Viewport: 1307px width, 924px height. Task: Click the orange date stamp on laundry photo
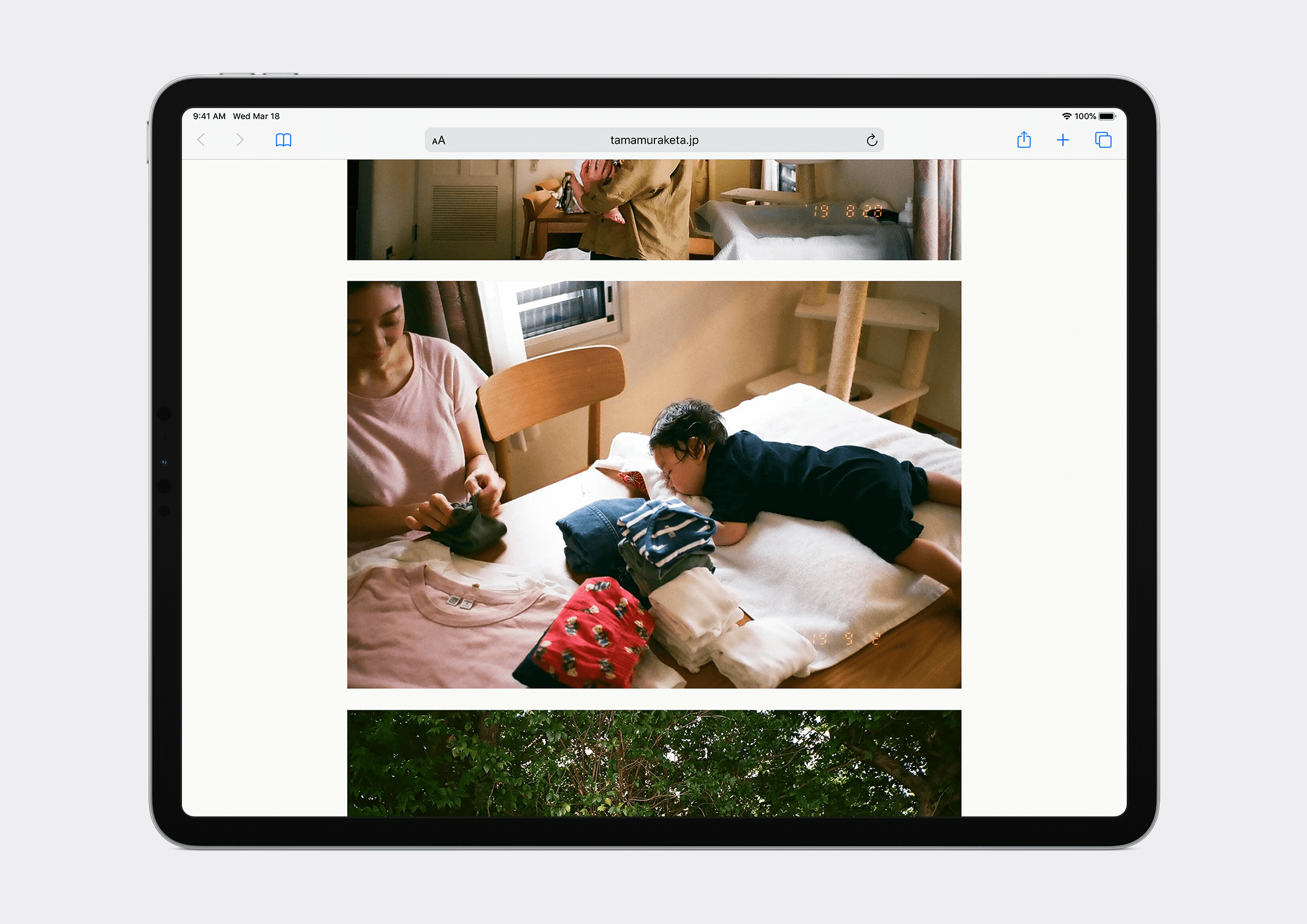[846, 638]
